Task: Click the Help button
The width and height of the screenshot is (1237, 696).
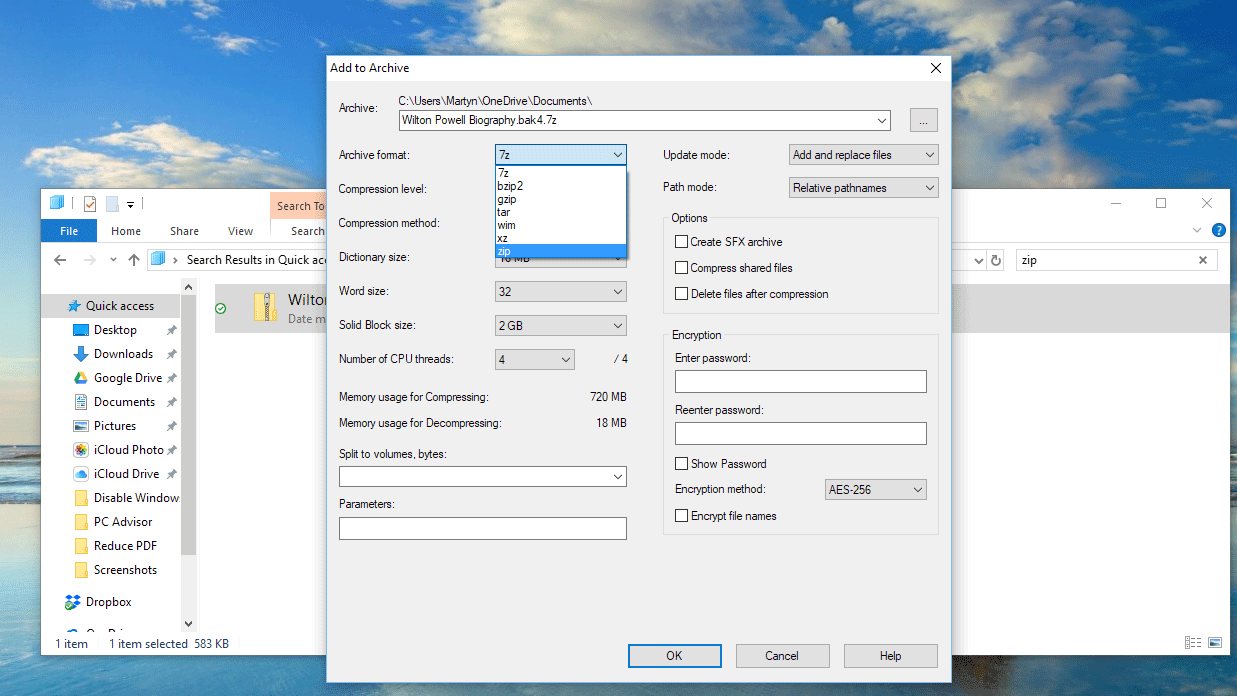Action: pos(890,655)
